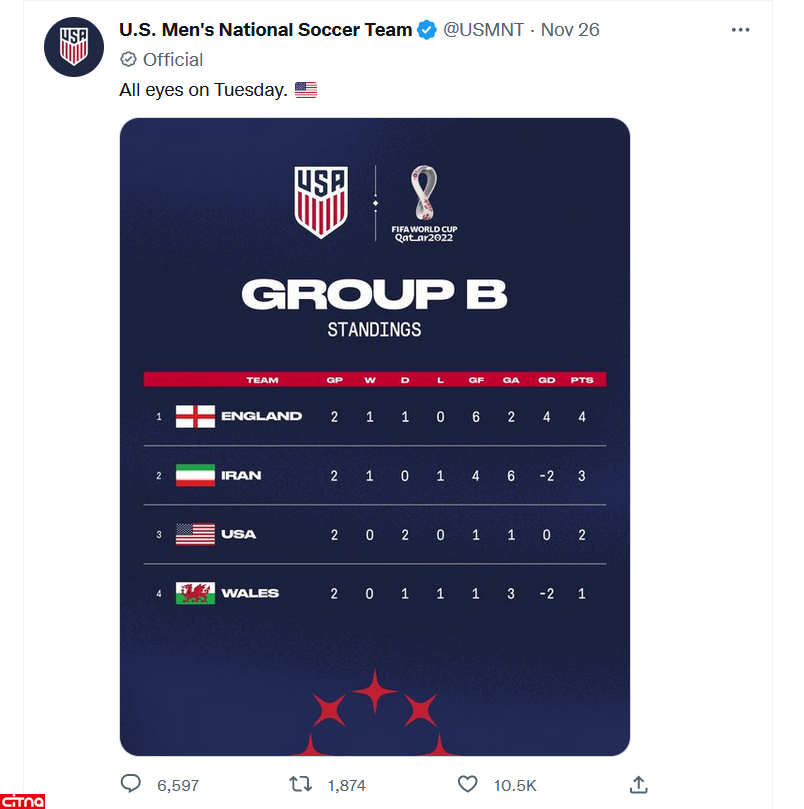Like the tweet with the heart icon

click(x=467, y=785)
